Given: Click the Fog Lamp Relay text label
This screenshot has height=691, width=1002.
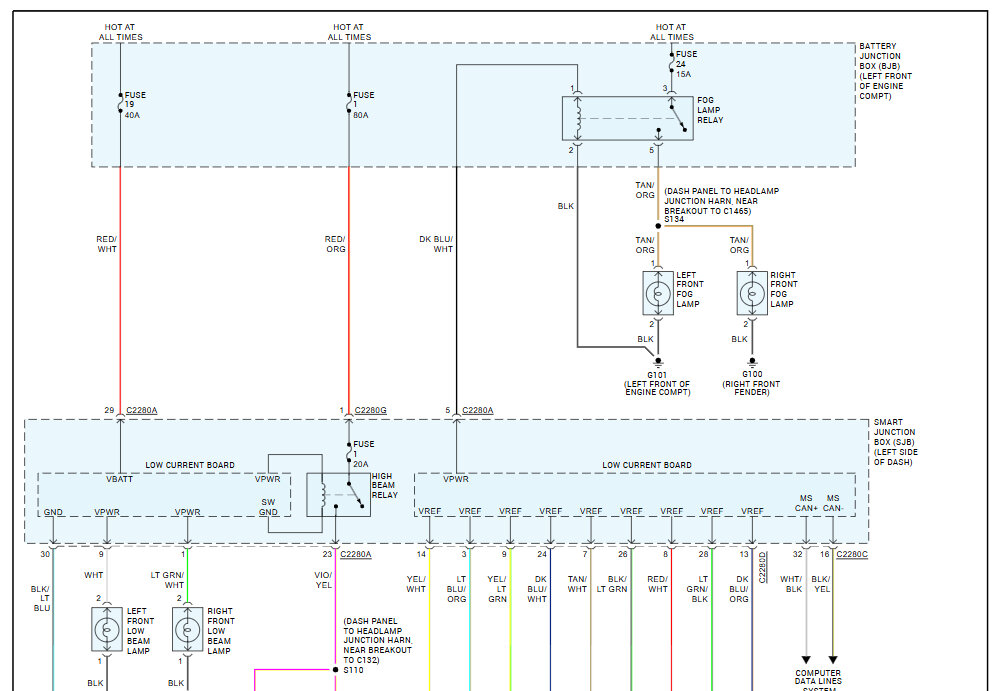Looking at the screenshot, I should tap(710, 110).
